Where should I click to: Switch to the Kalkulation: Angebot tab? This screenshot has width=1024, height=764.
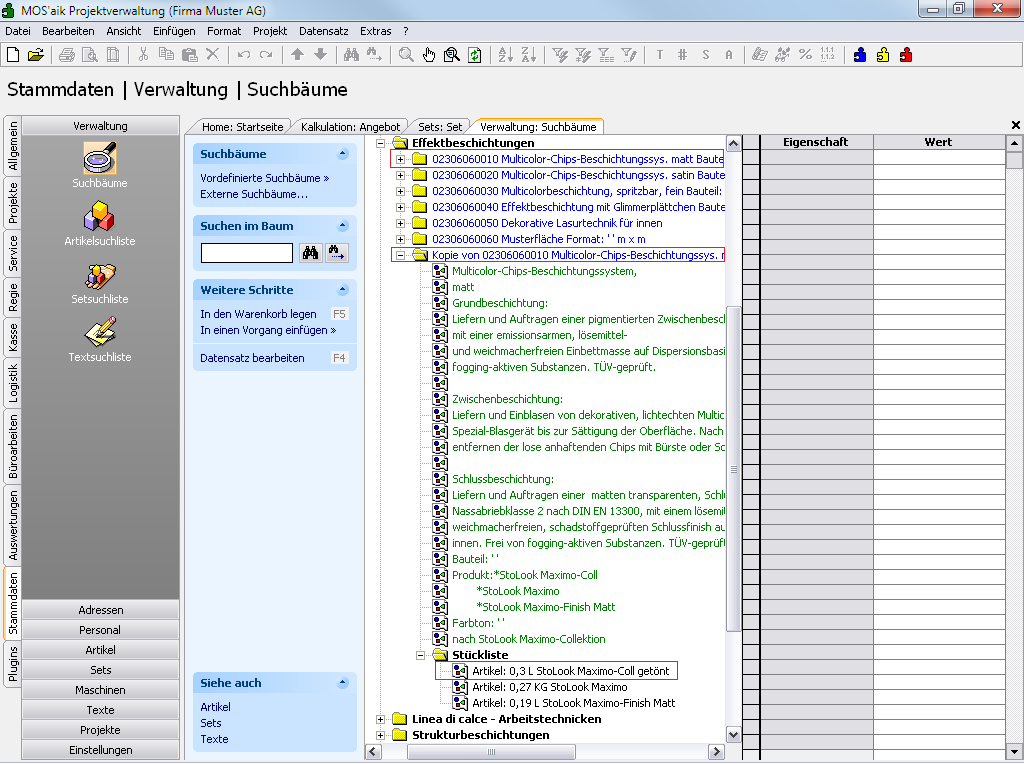[x=350, y=127]
